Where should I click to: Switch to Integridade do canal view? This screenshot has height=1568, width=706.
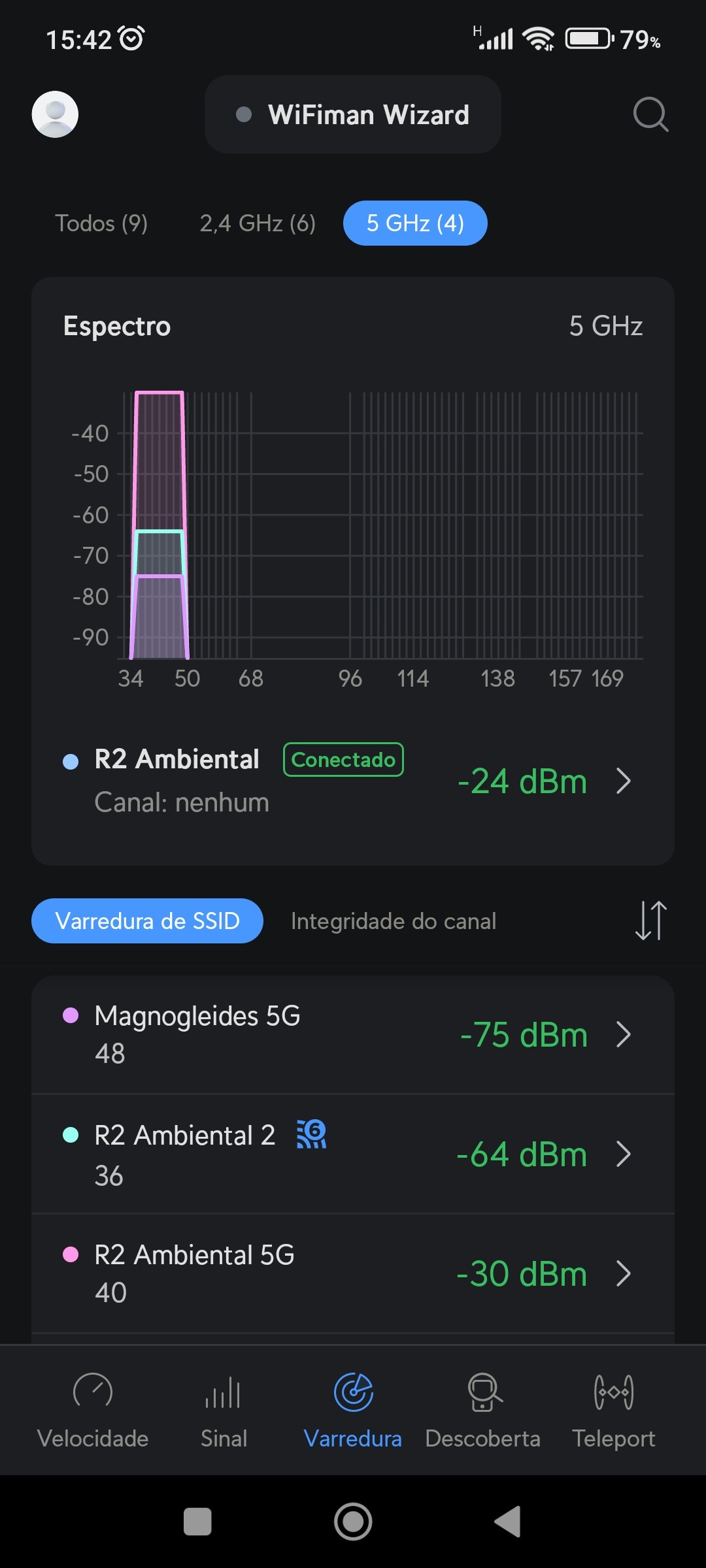tap(394, 921)
